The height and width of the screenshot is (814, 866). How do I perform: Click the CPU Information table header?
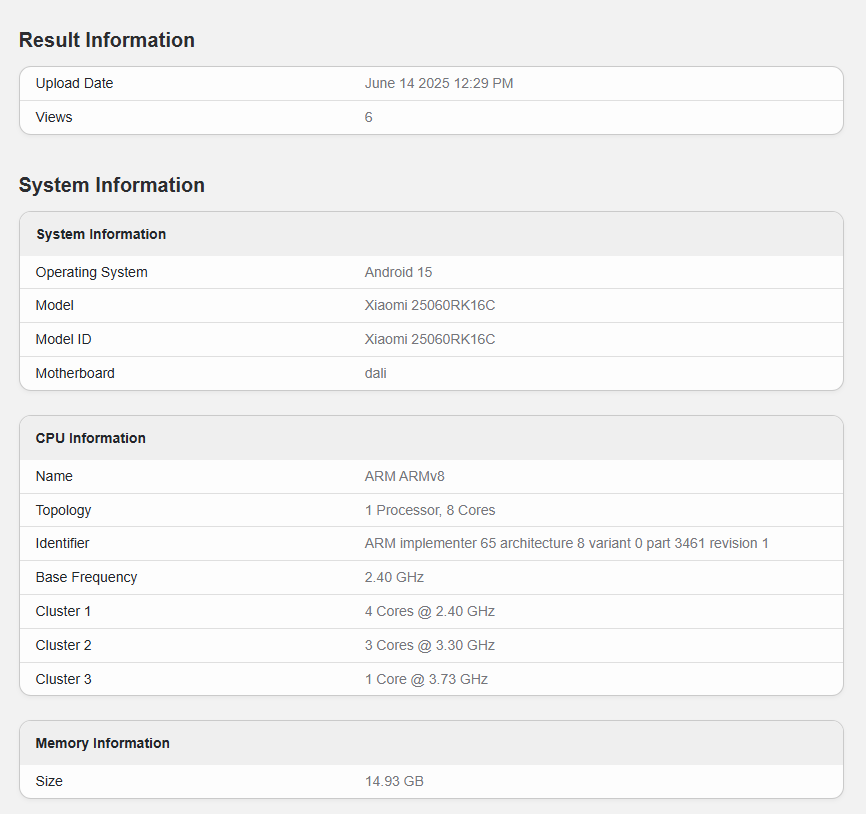[x=91, y=438]
